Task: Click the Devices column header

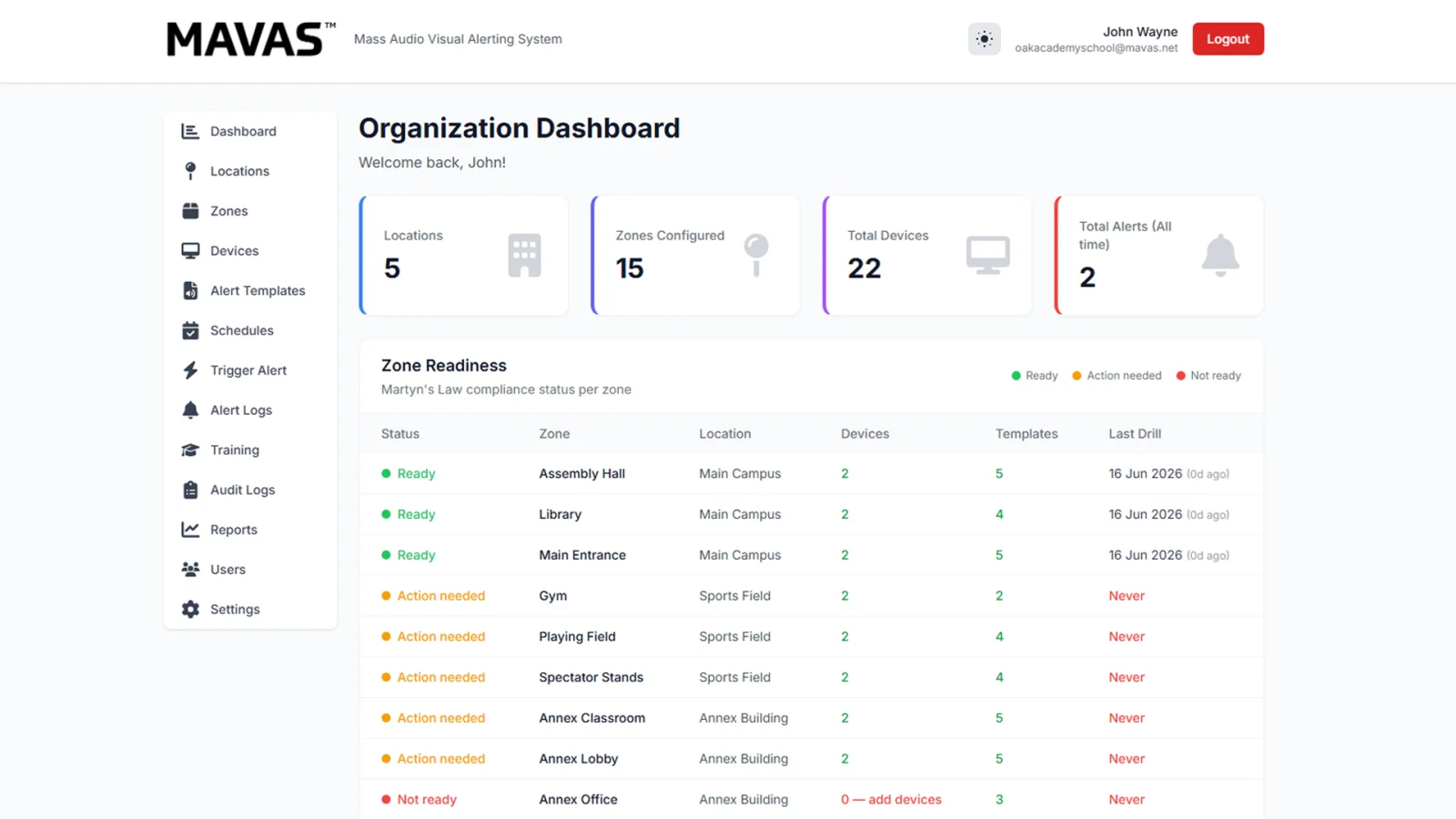Action: click(x=865, y=434)
